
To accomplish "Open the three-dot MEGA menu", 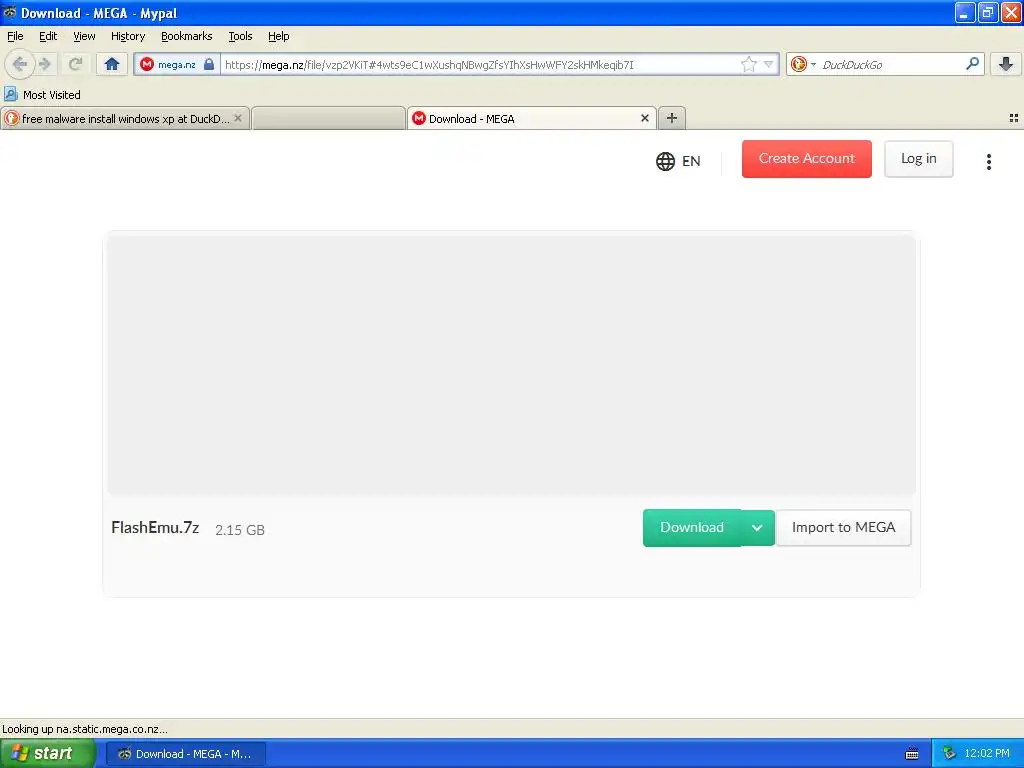I will (x=989, y=161).
